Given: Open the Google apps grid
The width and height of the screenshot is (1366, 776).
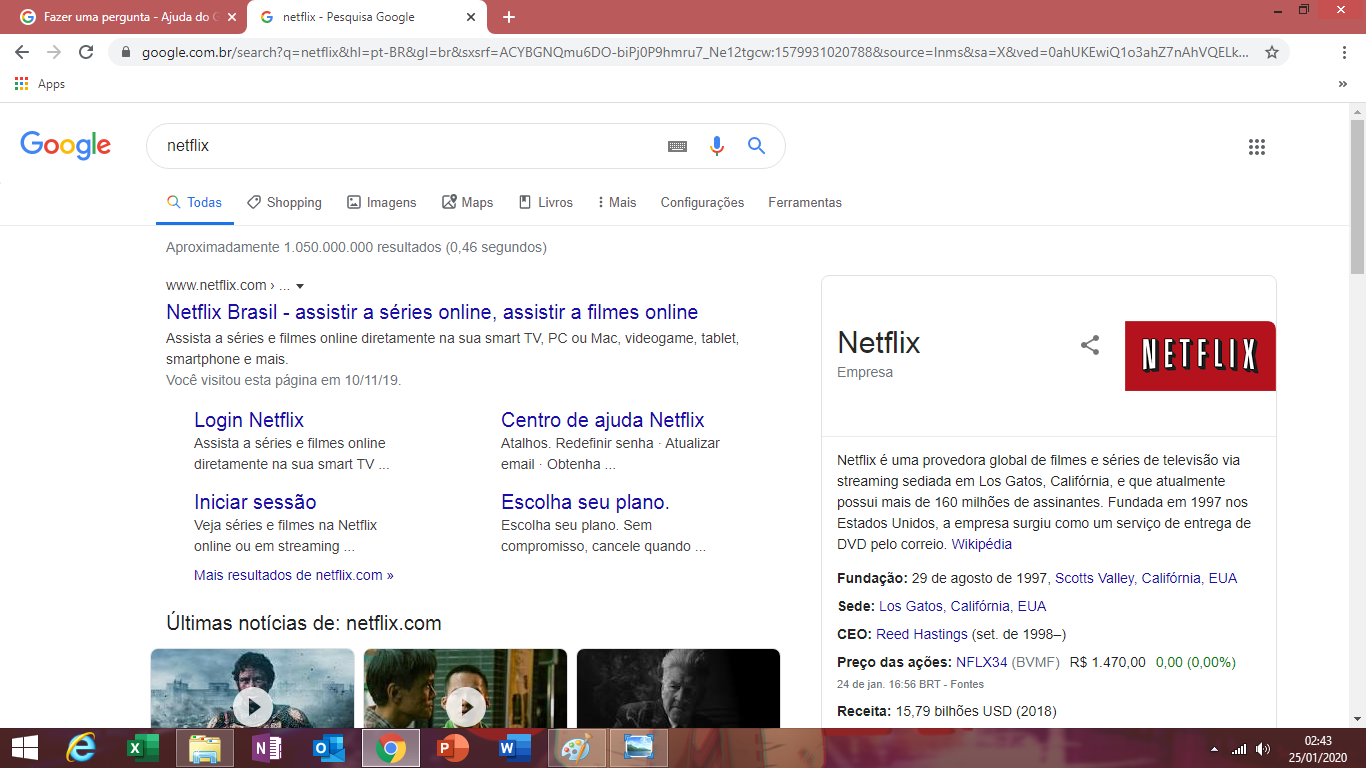Looking at the screenshot, I should coord(1257,147).
